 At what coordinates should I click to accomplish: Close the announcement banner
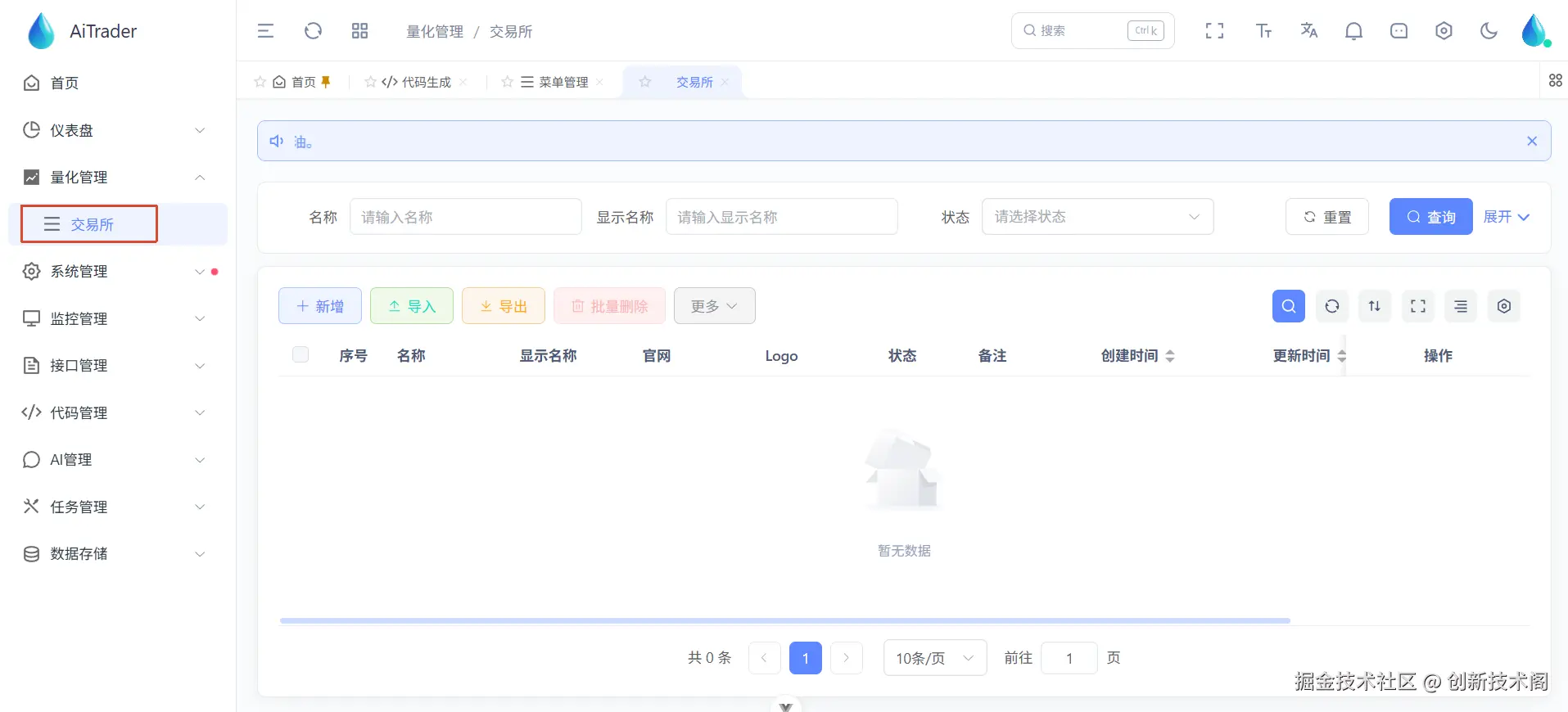(x=1532, y=141)
